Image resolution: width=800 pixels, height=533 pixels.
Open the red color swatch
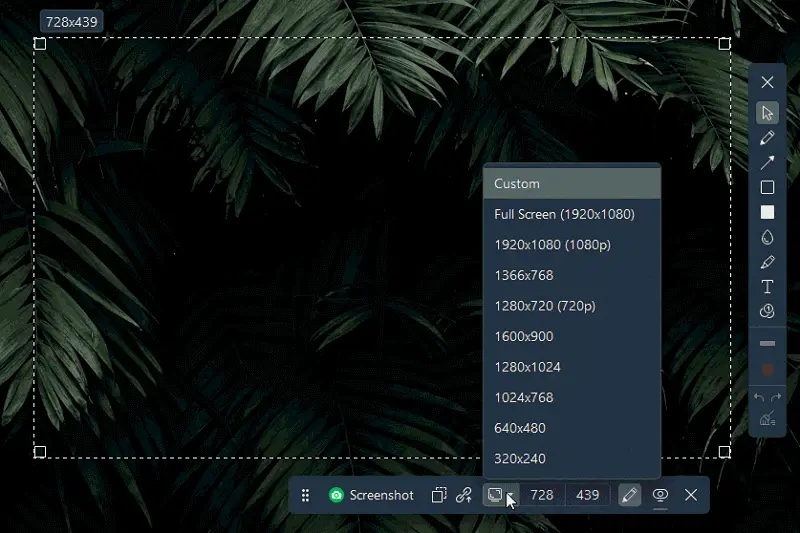click(767, 370)
